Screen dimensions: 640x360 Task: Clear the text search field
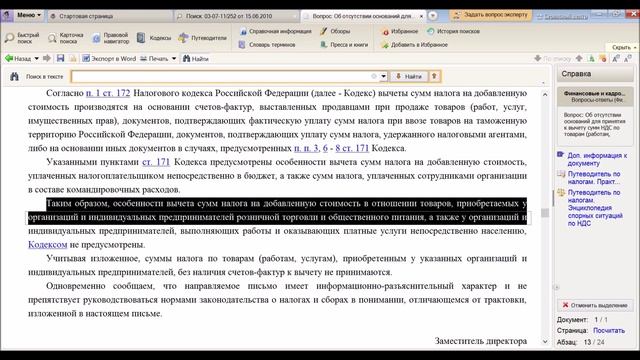[373, 76]
